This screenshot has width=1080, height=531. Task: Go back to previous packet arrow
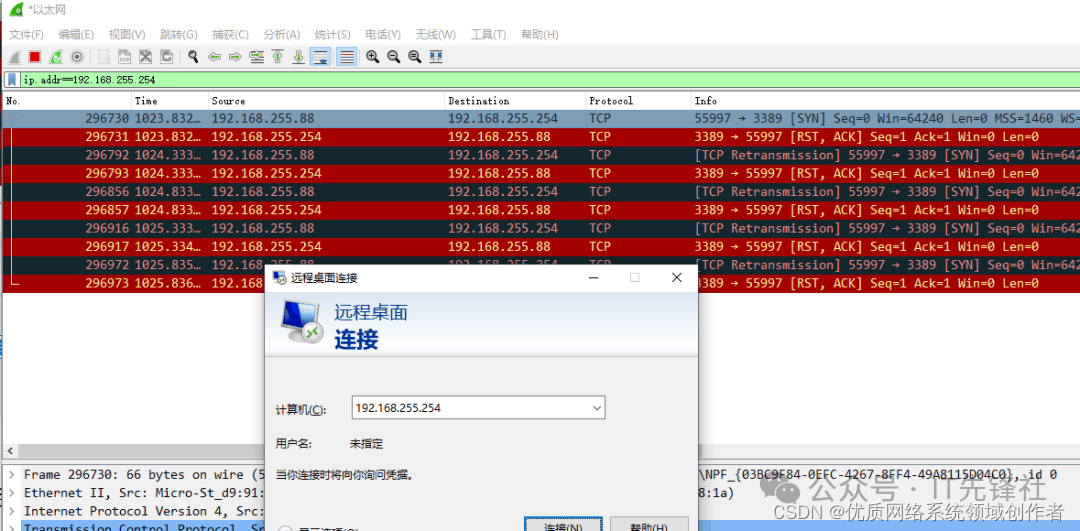coord(214,57)
